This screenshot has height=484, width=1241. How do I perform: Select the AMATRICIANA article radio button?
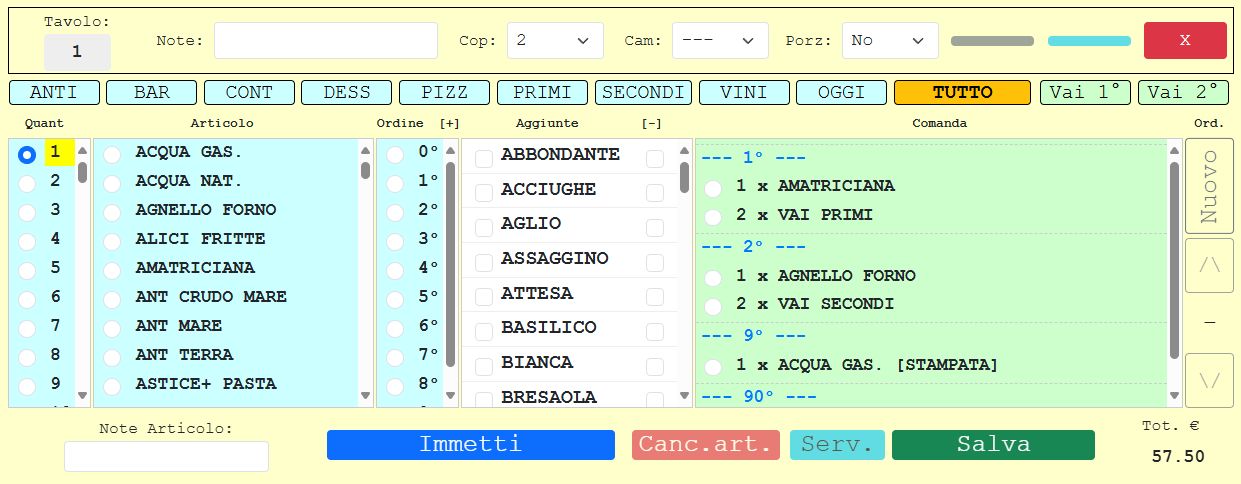(x=112, y=268)
